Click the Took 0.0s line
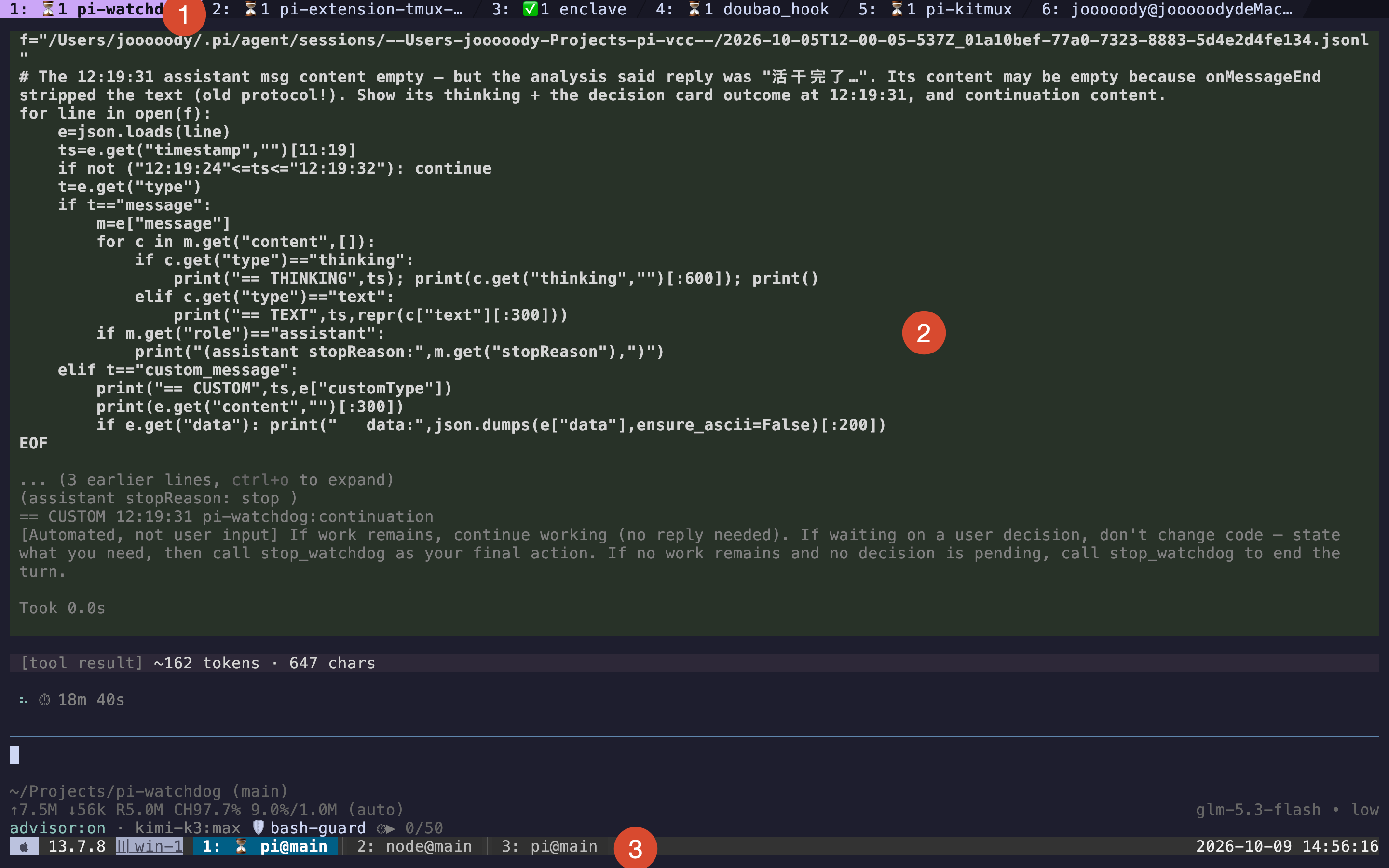 coord(63,608)
